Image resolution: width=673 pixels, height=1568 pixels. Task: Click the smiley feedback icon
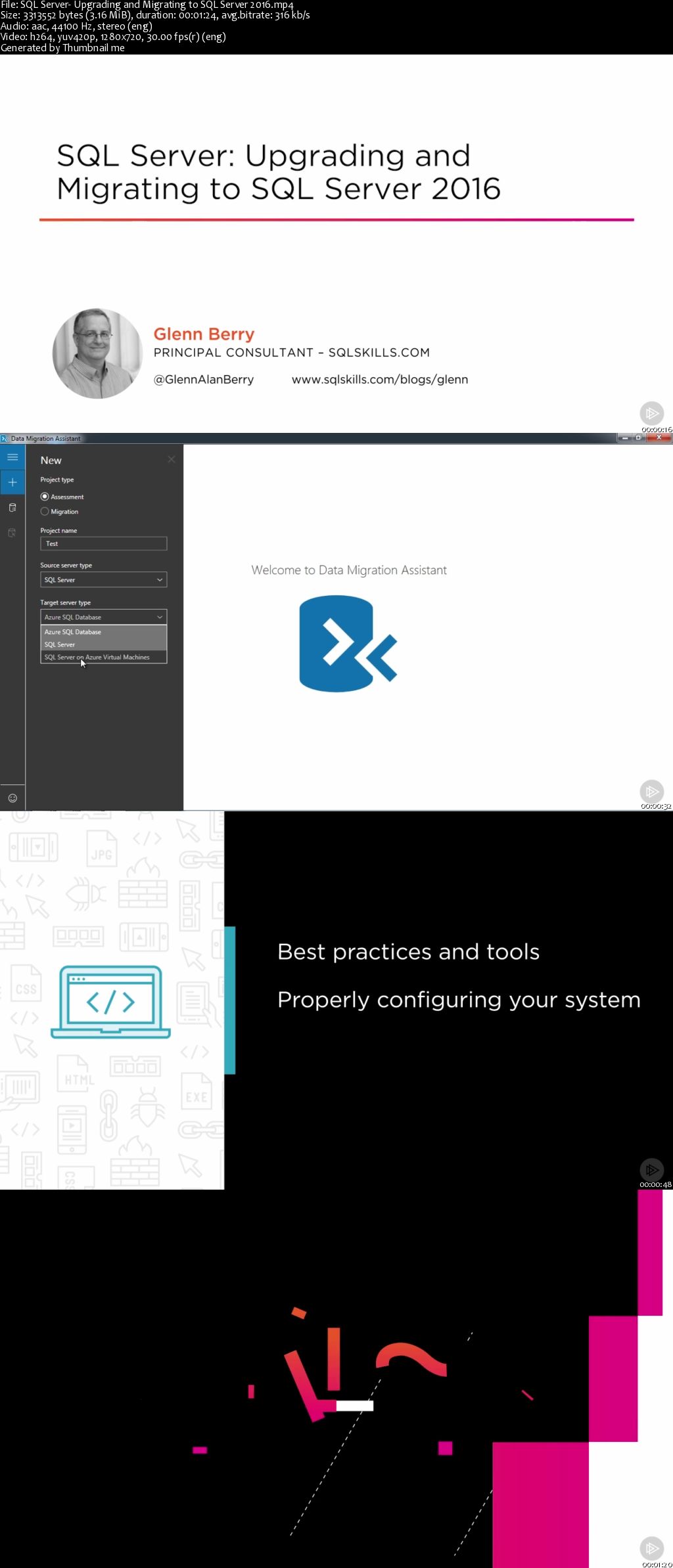pos(12,798)
